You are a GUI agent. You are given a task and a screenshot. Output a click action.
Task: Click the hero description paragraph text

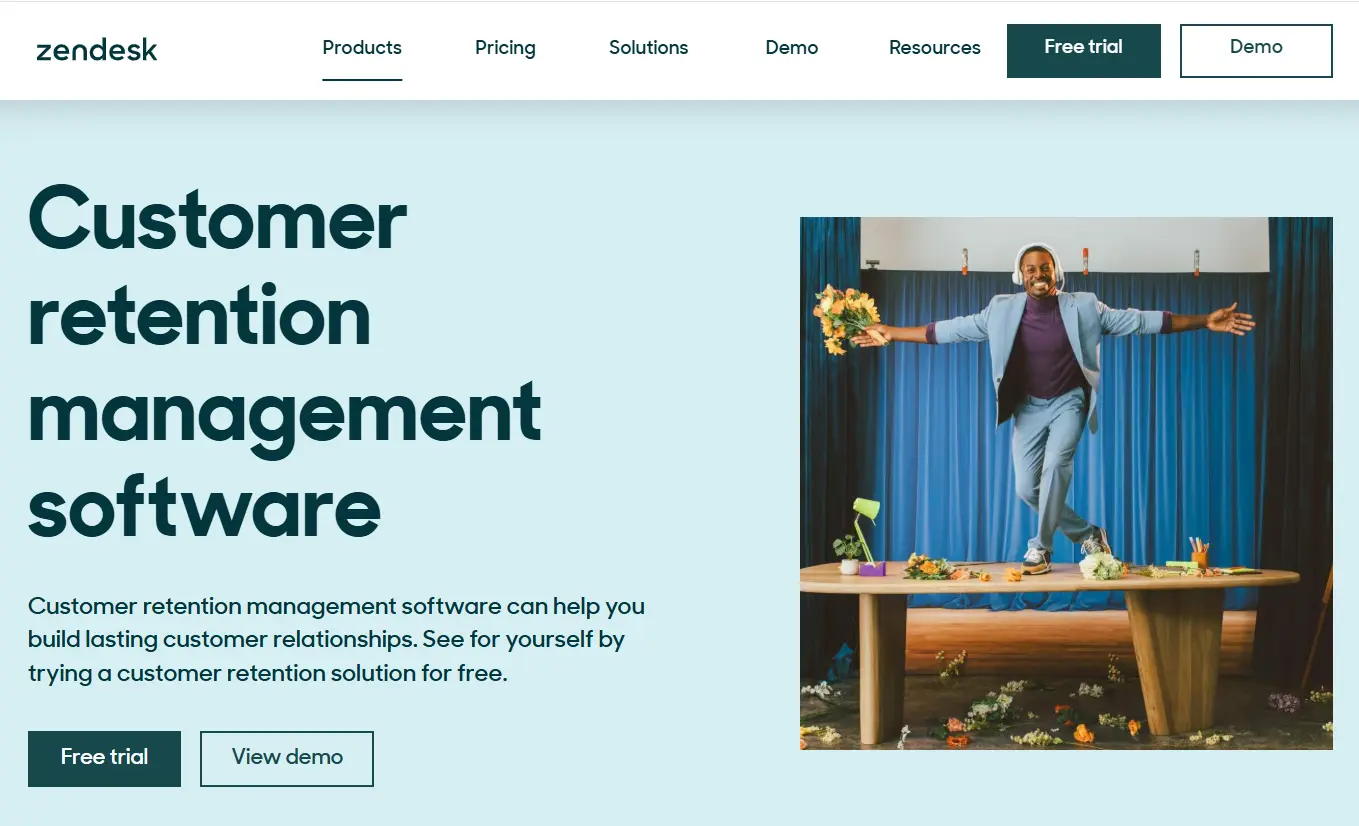pyautogui.click(x=336, y=639)
